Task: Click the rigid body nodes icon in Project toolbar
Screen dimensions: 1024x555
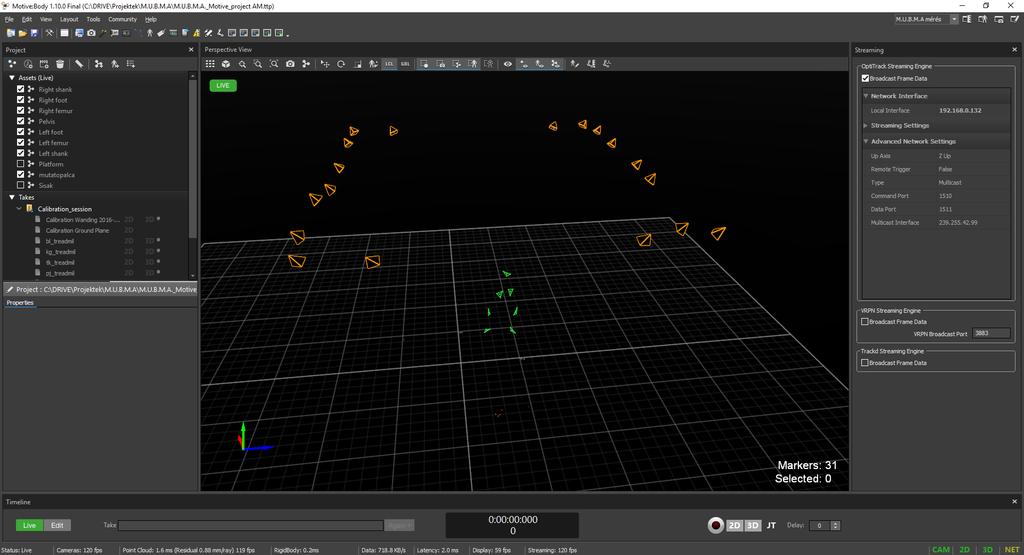Action: tap(99, 64)
